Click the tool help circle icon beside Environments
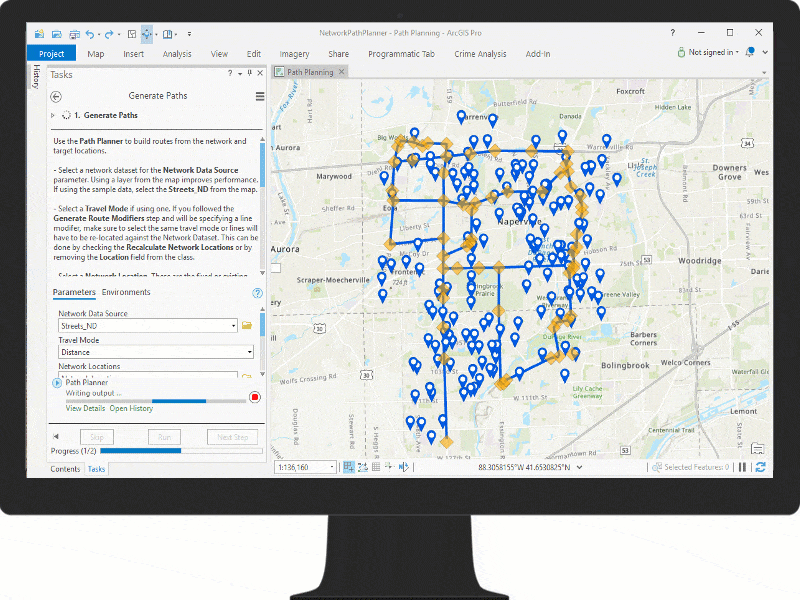The height and width of the screenshot is (600, 800). tap(258, 293)
